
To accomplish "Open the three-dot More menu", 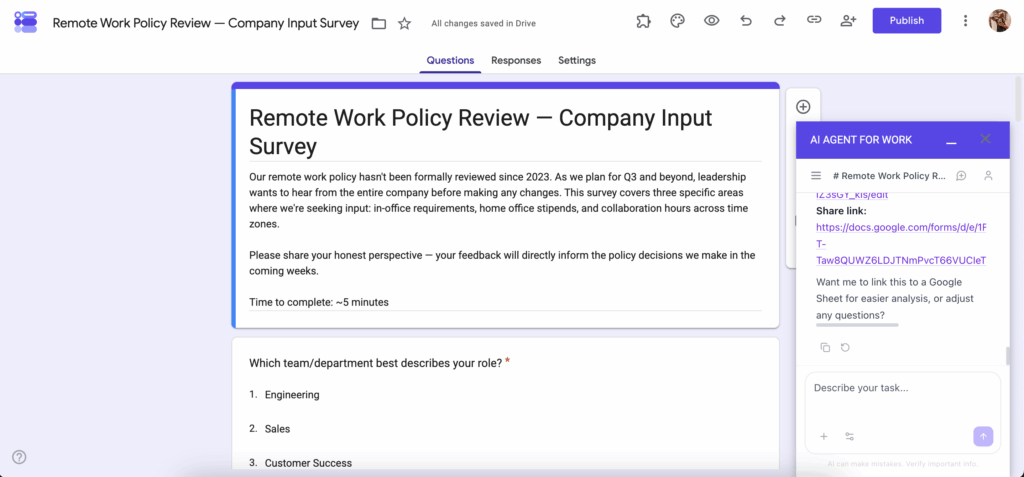I will coord(965,21).
